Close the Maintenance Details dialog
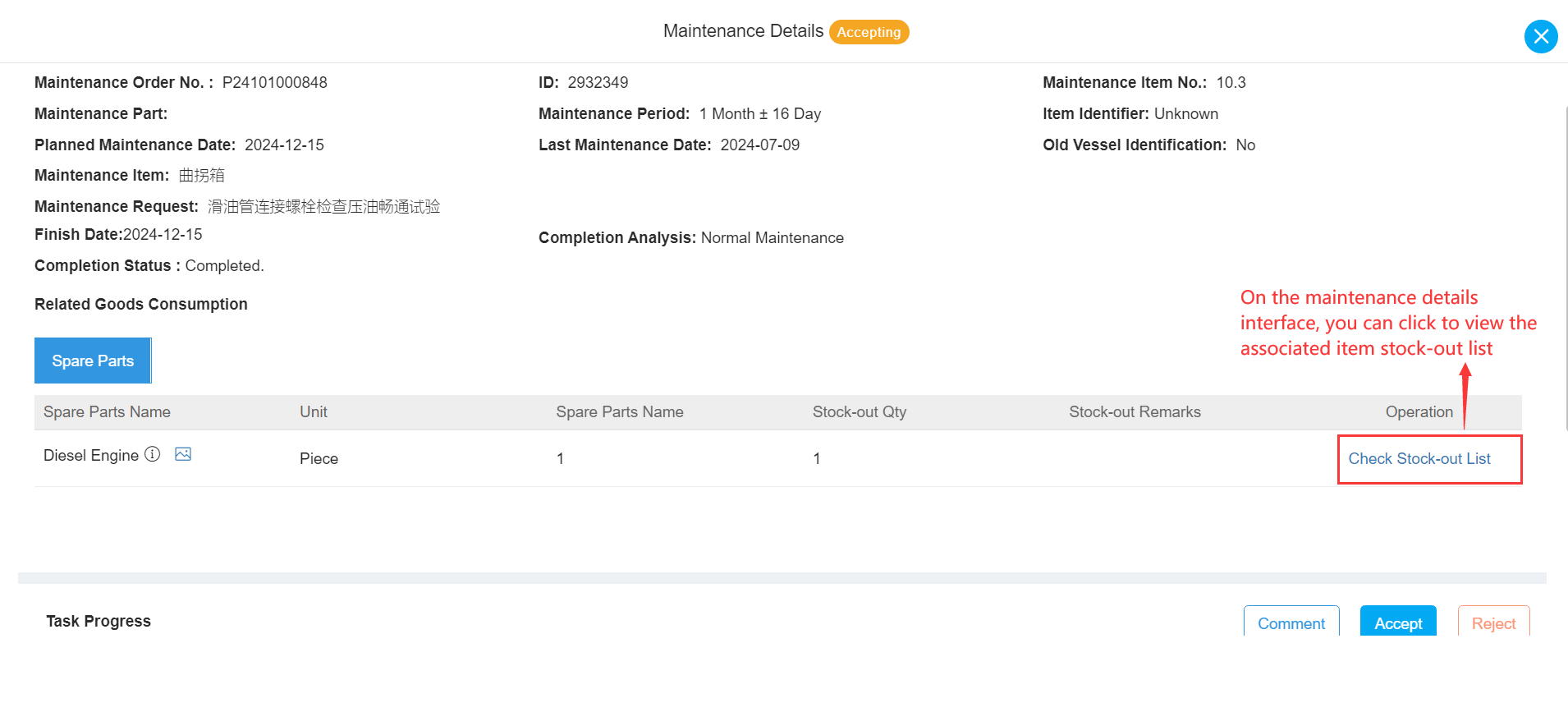Screen dimensions: 1568x712 pos(1541,36)
